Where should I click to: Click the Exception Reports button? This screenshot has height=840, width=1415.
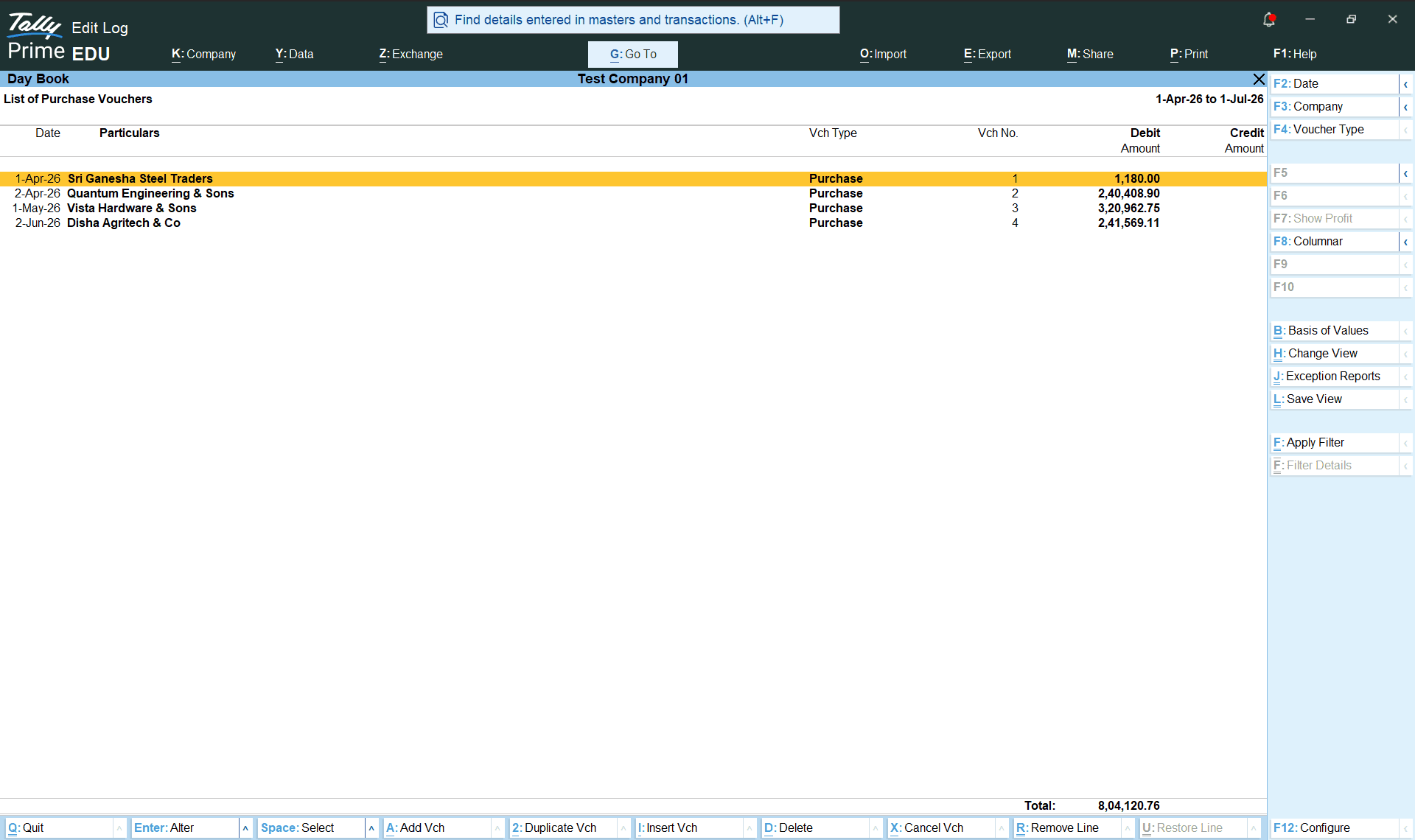1334,377
